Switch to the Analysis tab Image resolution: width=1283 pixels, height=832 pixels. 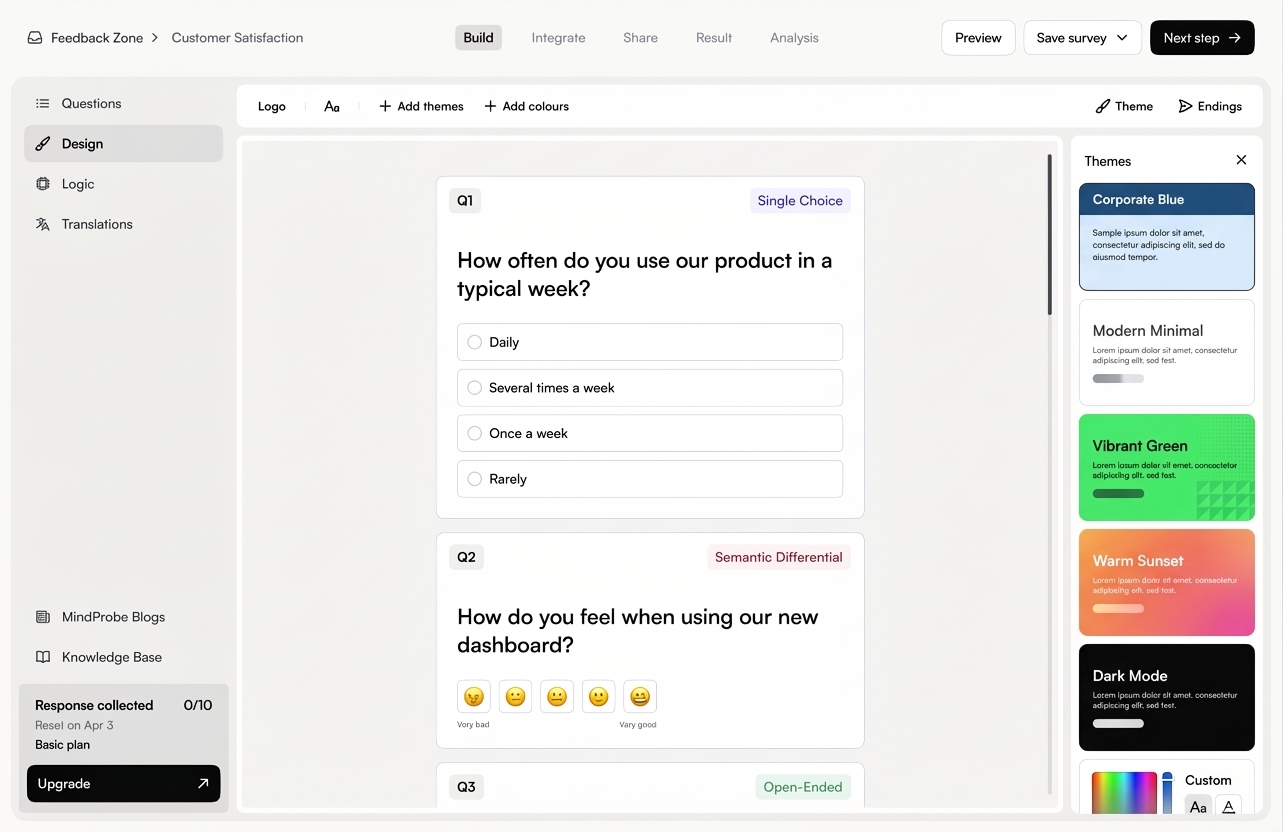click(794, 38)
